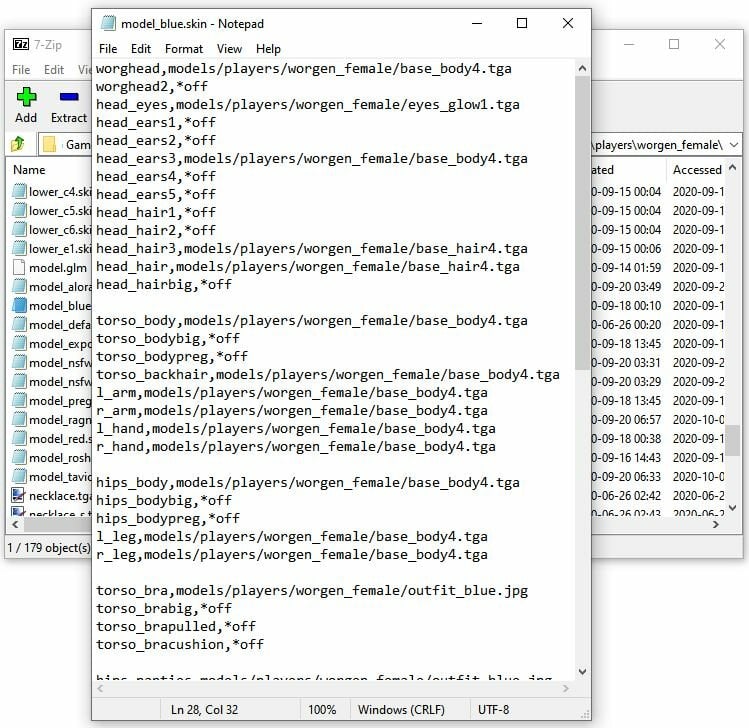Click the 7-Zip Extract toolbar icon

(x=69, y=97)
